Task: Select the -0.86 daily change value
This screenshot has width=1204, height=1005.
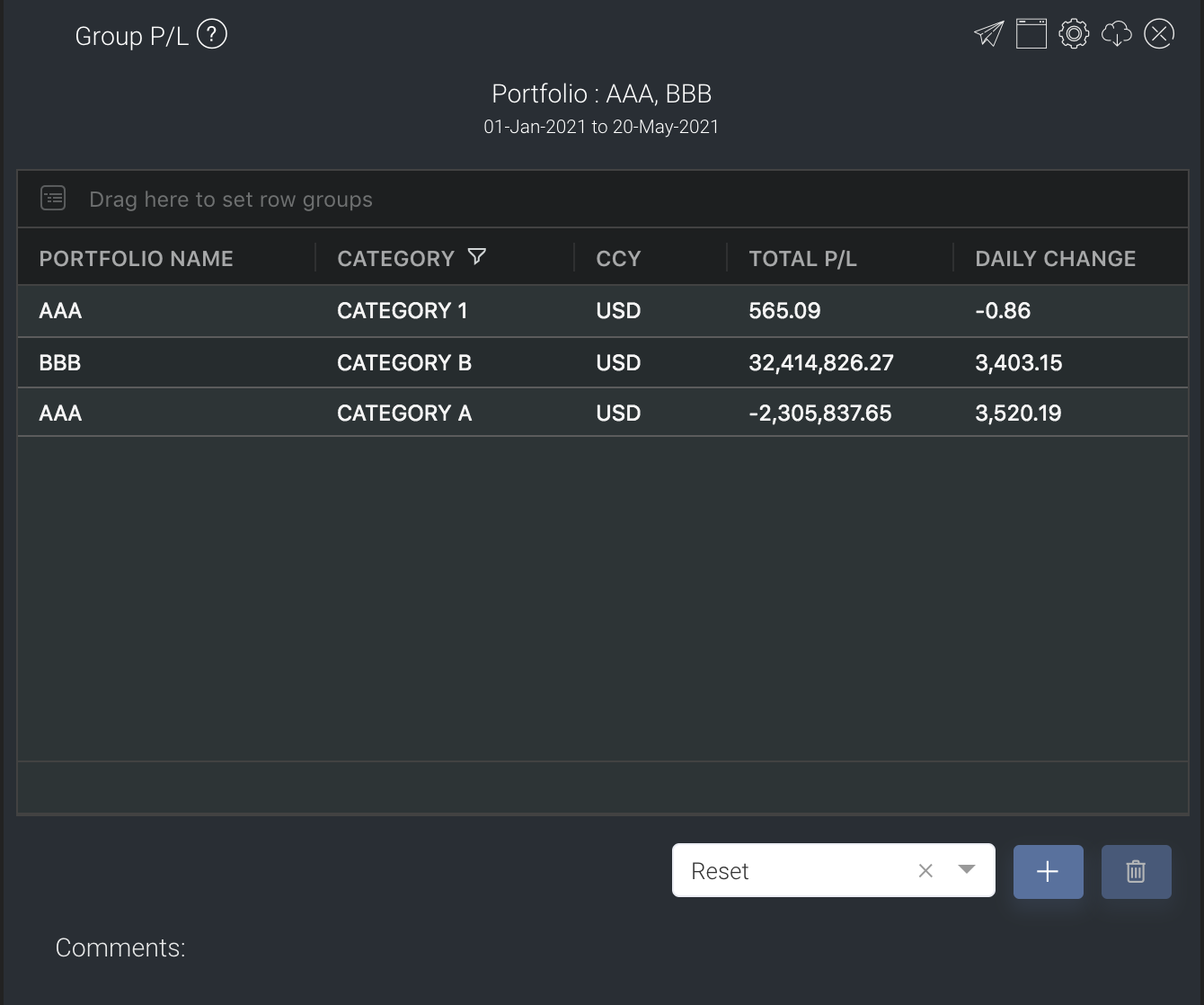Action: (x=1003, y=311)
